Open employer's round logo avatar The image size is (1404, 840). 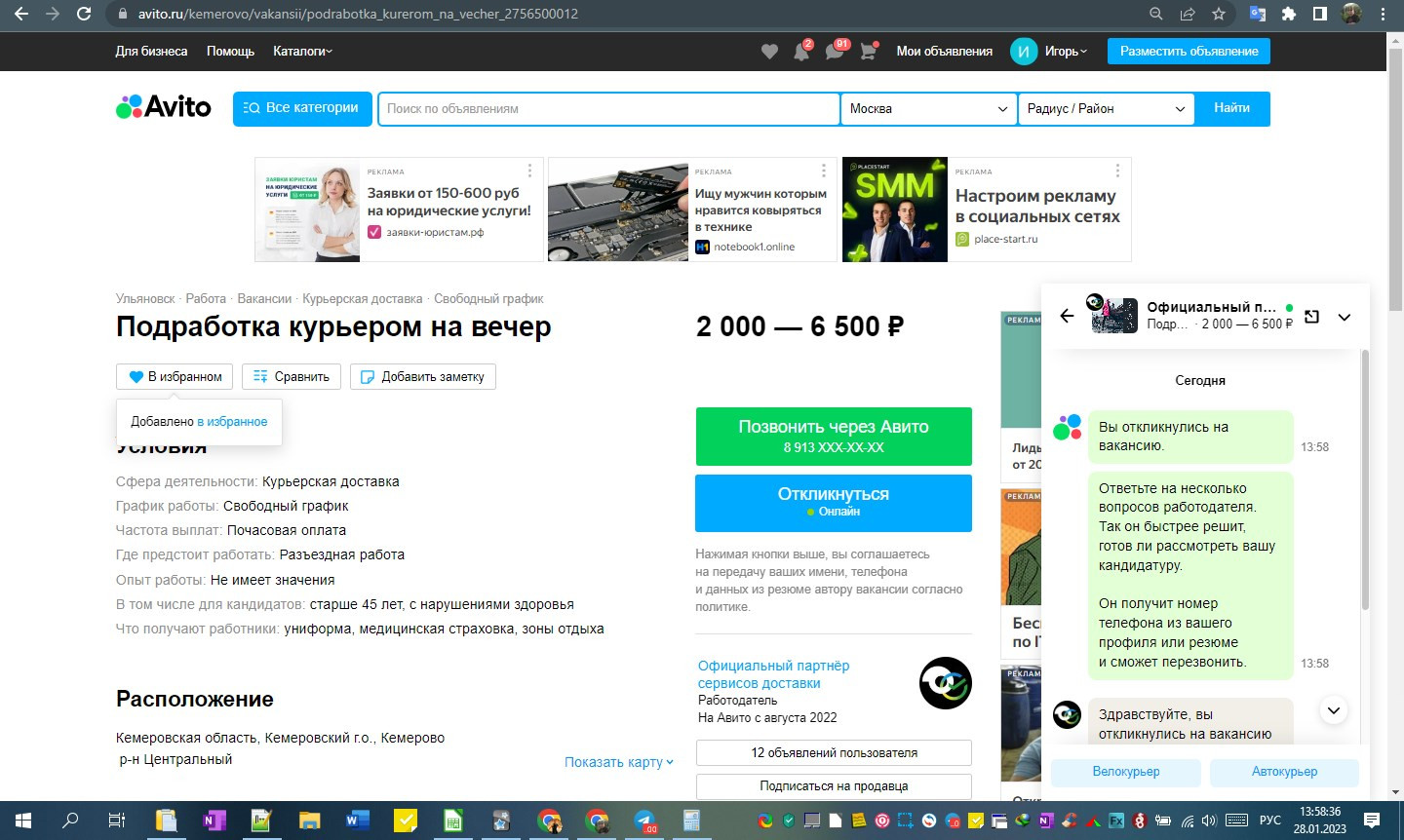point(946,683)
